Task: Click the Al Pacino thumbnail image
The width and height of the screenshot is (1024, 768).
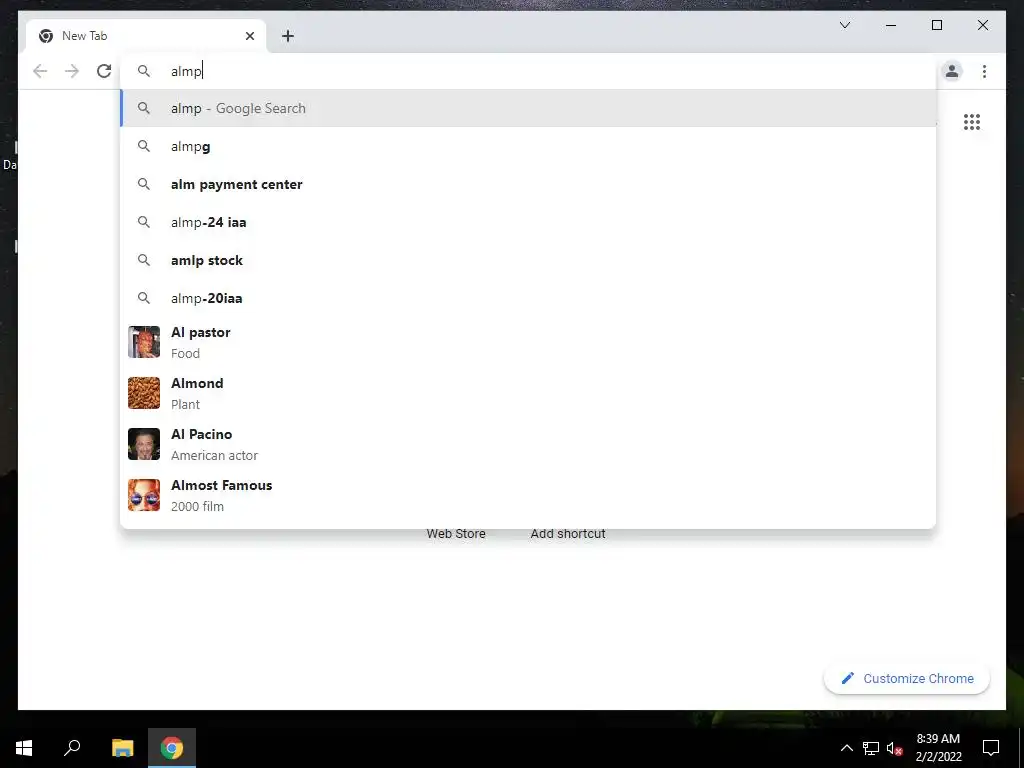Action: pyautogui.click(x=144, y=444)
